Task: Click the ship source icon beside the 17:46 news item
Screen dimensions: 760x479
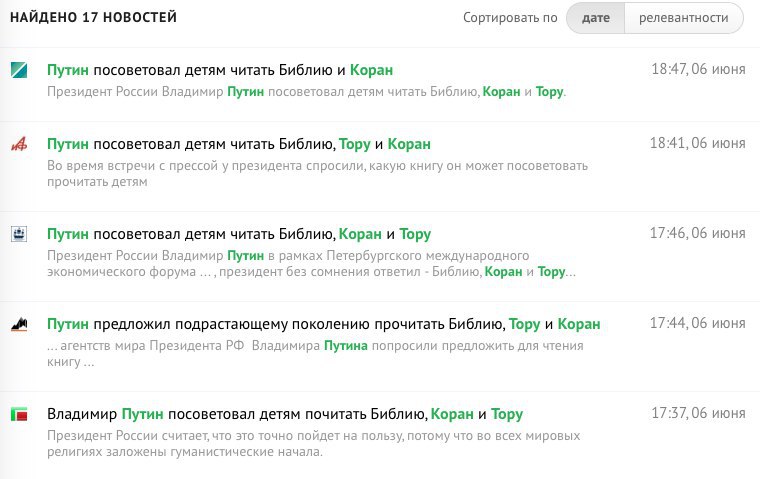Action: [x=19, y=234]
